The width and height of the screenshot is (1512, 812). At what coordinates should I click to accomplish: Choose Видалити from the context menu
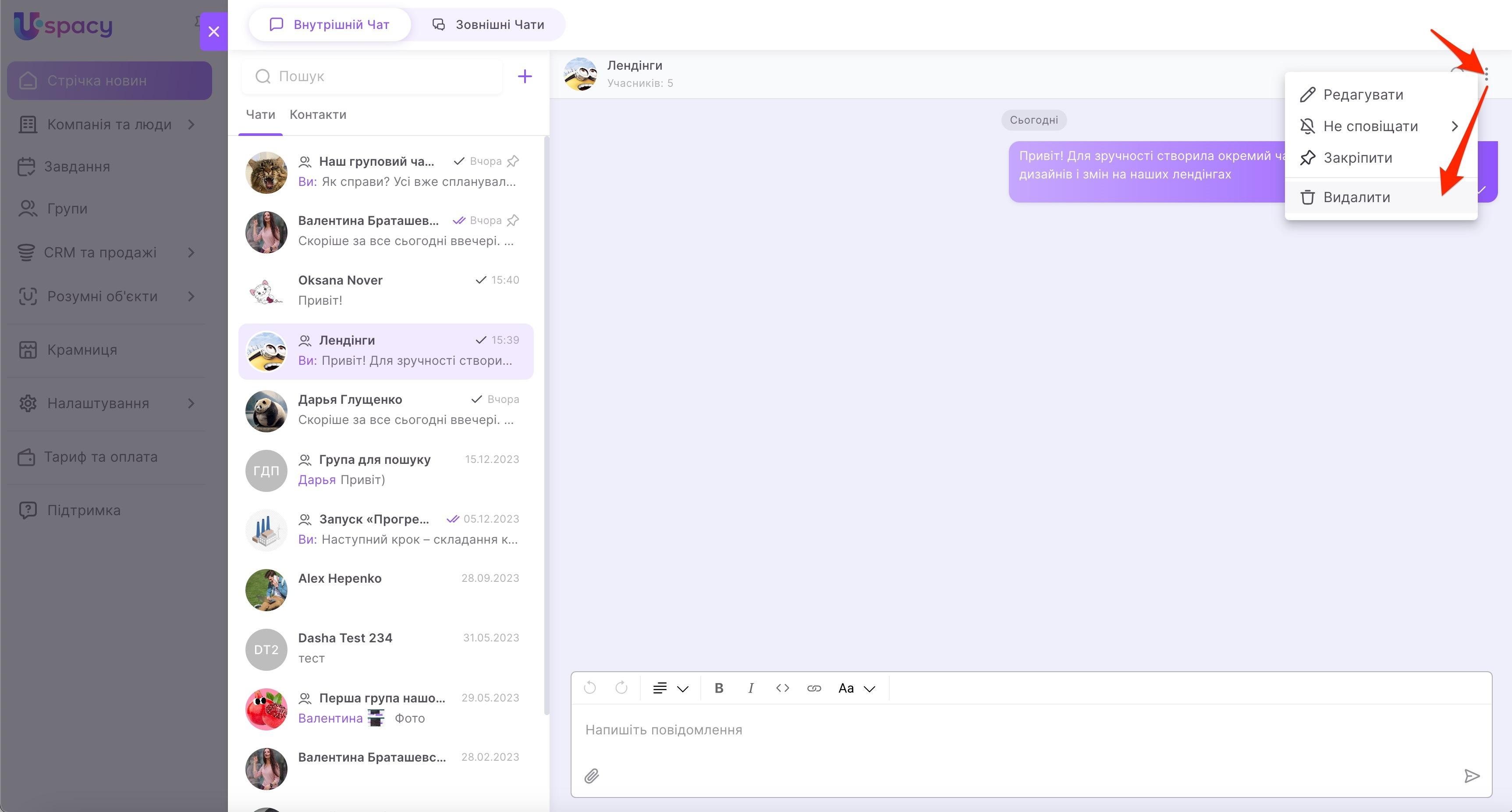click(1356, 197)
